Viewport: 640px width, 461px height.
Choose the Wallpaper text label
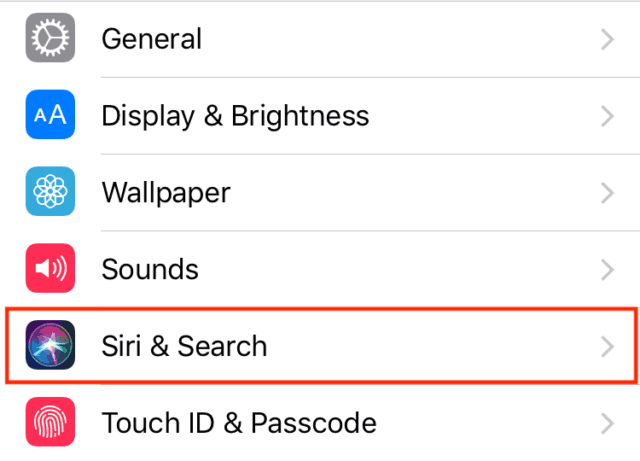[166, 192]
